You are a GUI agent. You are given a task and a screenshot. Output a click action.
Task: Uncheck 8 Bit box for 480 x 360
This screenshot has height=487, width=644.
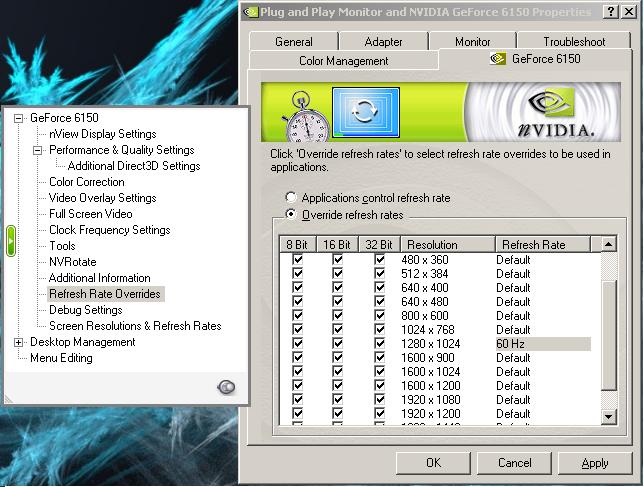click(298, 260)
